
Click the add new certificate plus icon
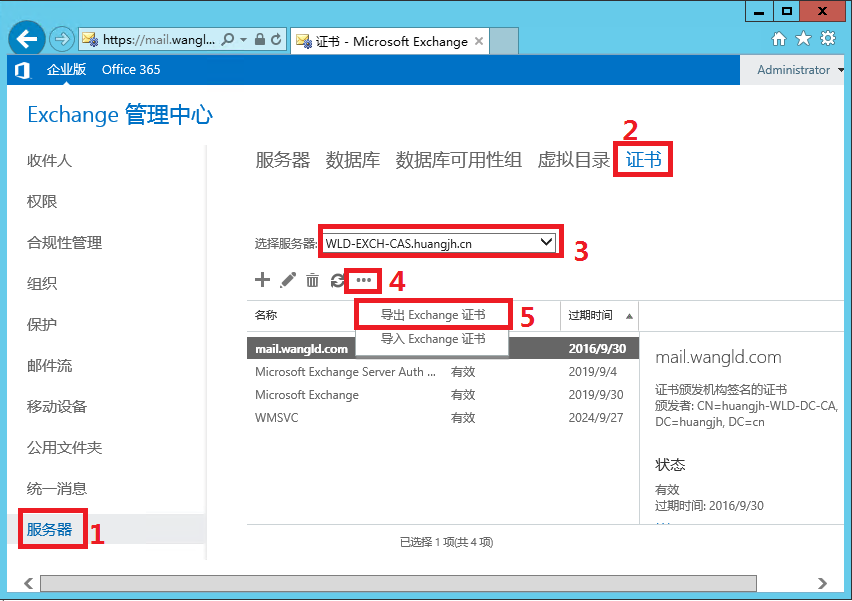[x=263, y=281]
